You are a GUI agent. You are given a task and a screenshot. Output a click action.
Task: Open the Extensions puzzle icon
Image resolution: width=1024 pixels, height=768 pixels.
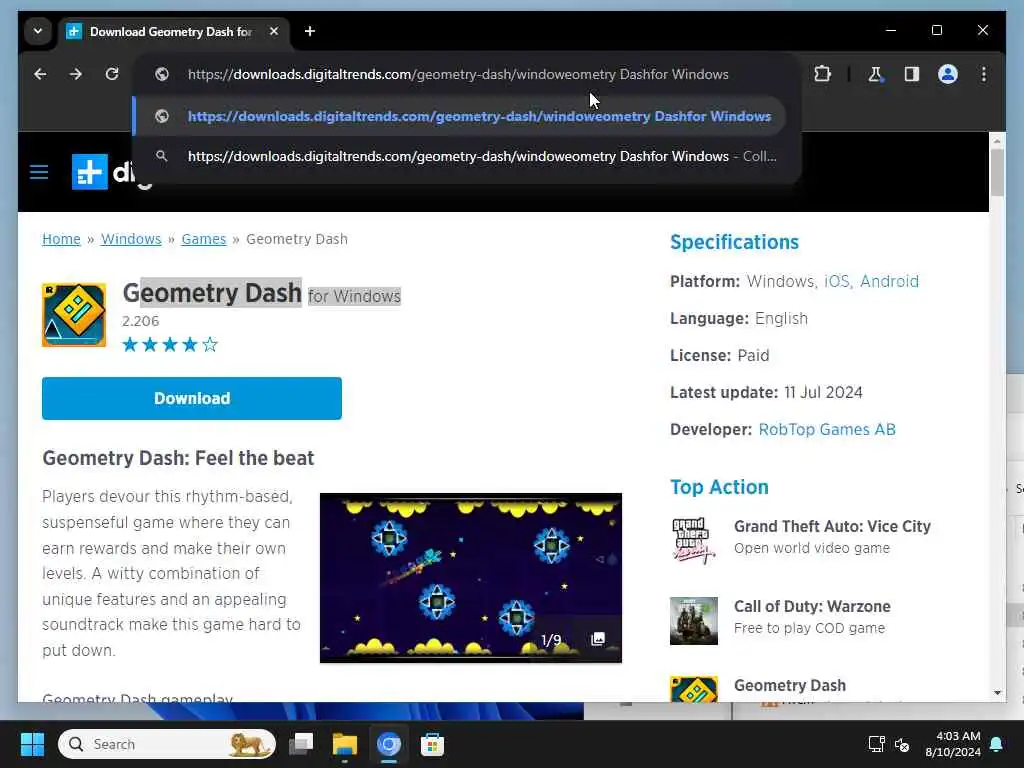tap(822, 74)
